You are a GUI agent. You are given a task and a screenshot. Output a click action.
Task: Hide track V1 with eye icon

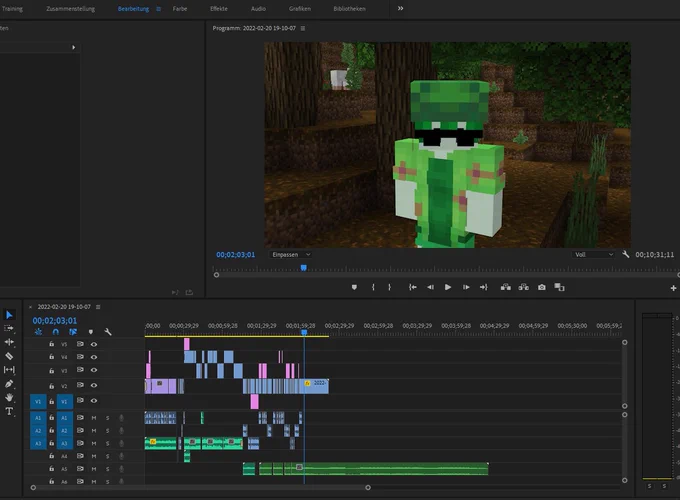pyautogui.click(x=94, y=401)
